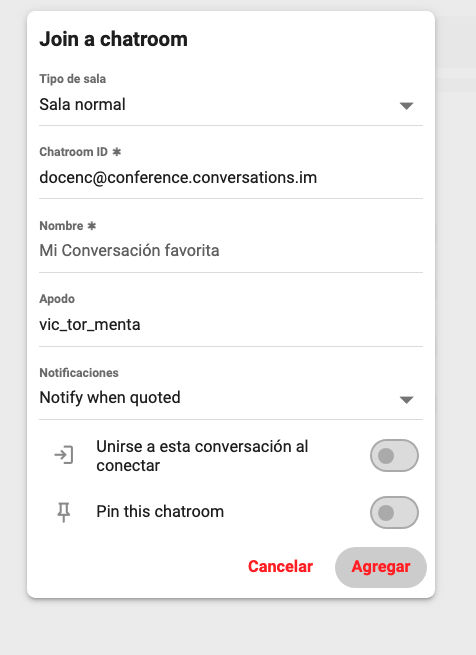Enable the Pin this chatroom switch
Image resolution: width=476 pixels, height=655 pixels.
394,512
